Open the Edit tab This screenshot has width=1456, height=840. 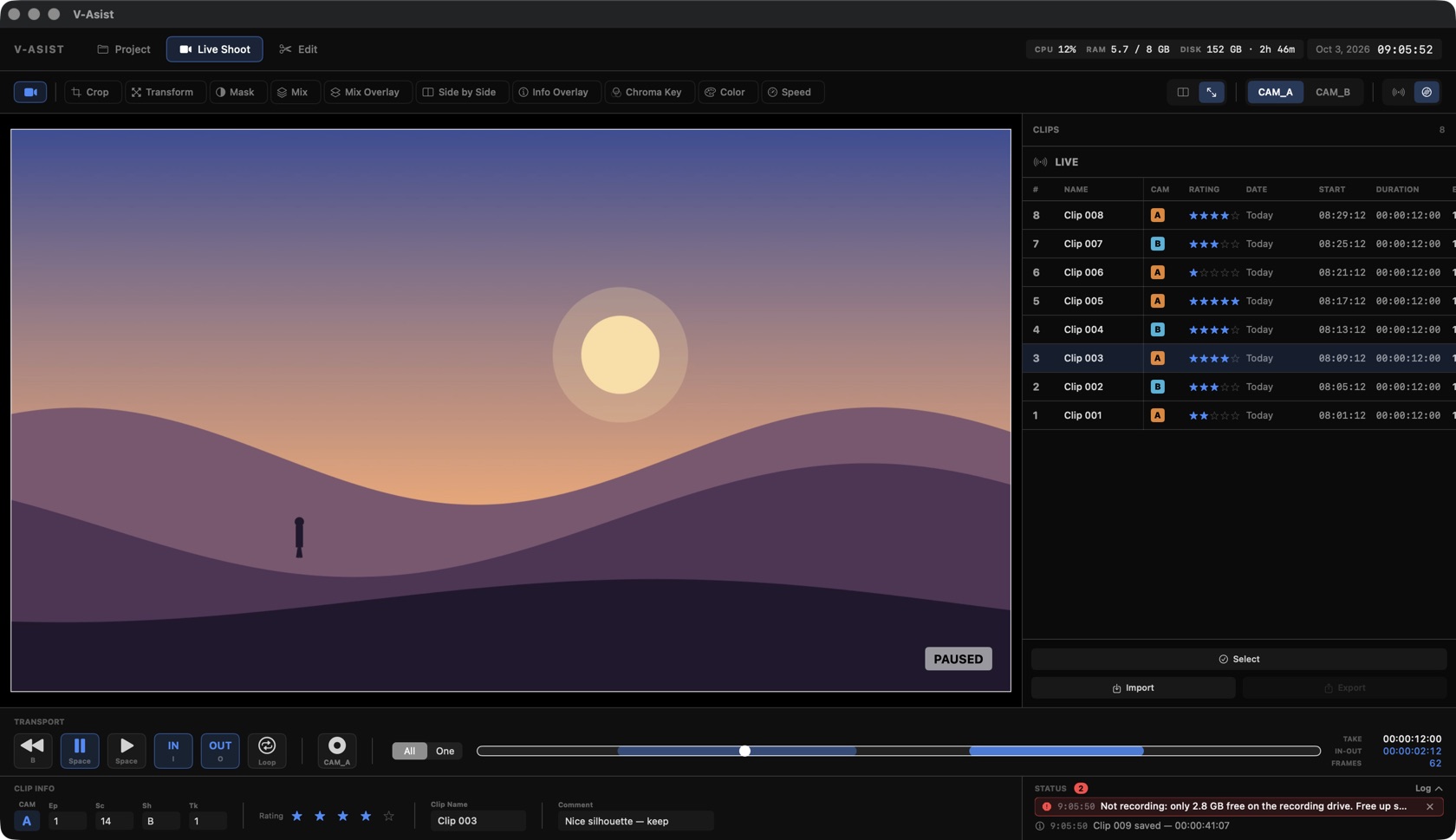(x=298, y=49)
